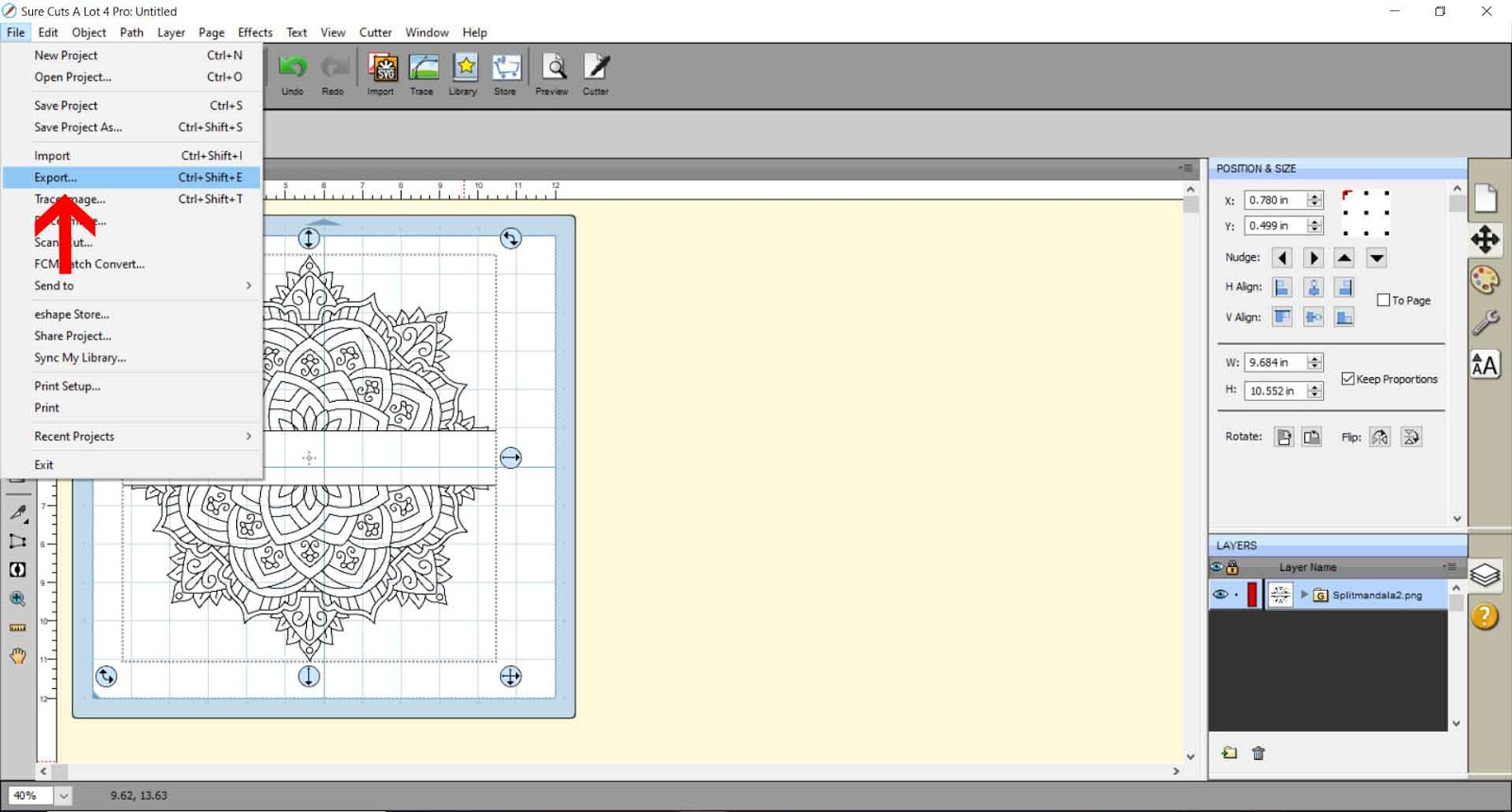The width and height of the screenshot is (1512, 812).
Task: Open the Layers stack panel icon
Action: coord(1486,575)
